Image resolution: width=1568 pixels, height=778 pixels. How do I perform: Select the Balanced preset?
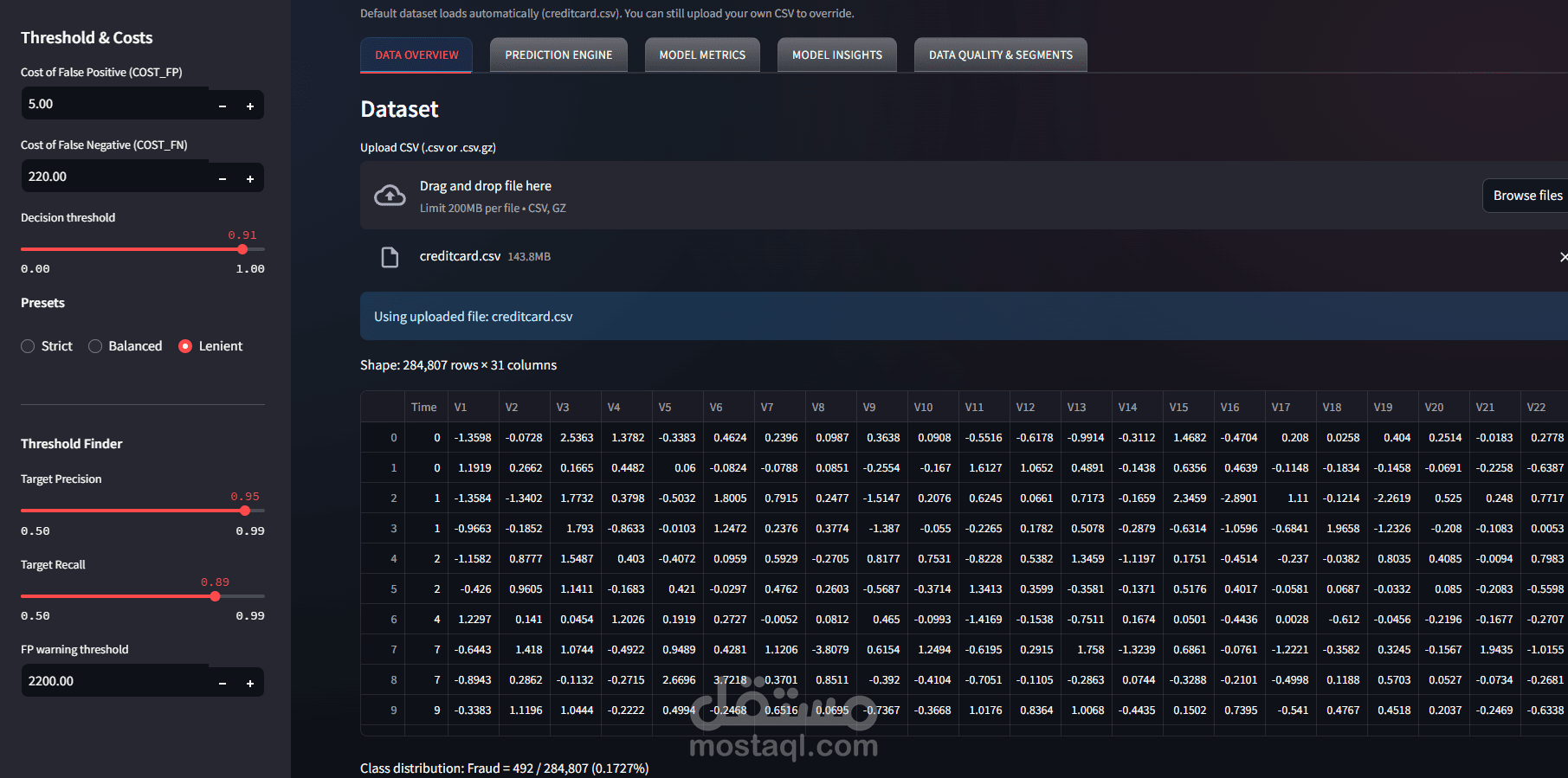126,346
